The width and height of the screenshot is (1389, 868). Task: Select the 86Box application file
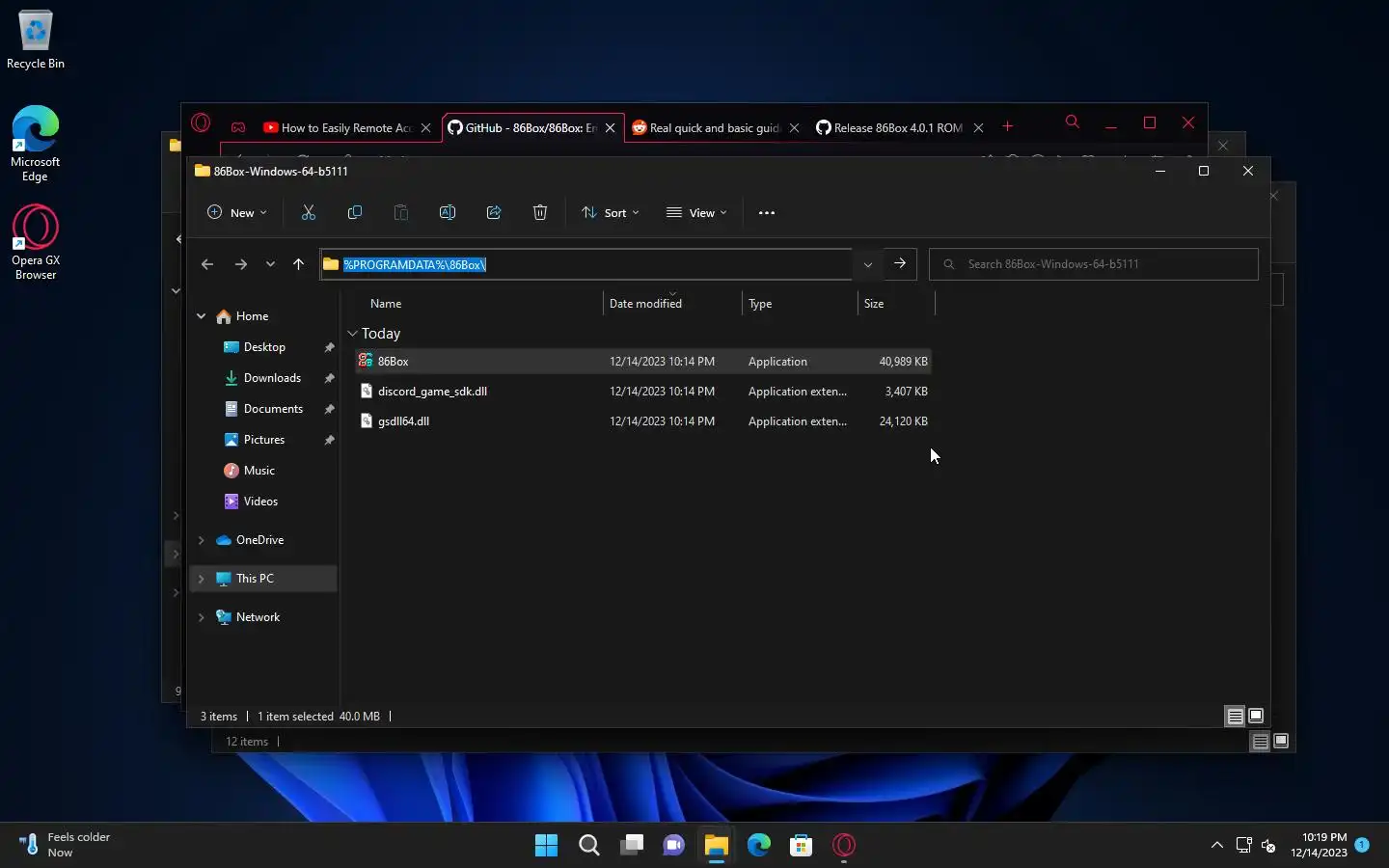(x=642, y=362)
